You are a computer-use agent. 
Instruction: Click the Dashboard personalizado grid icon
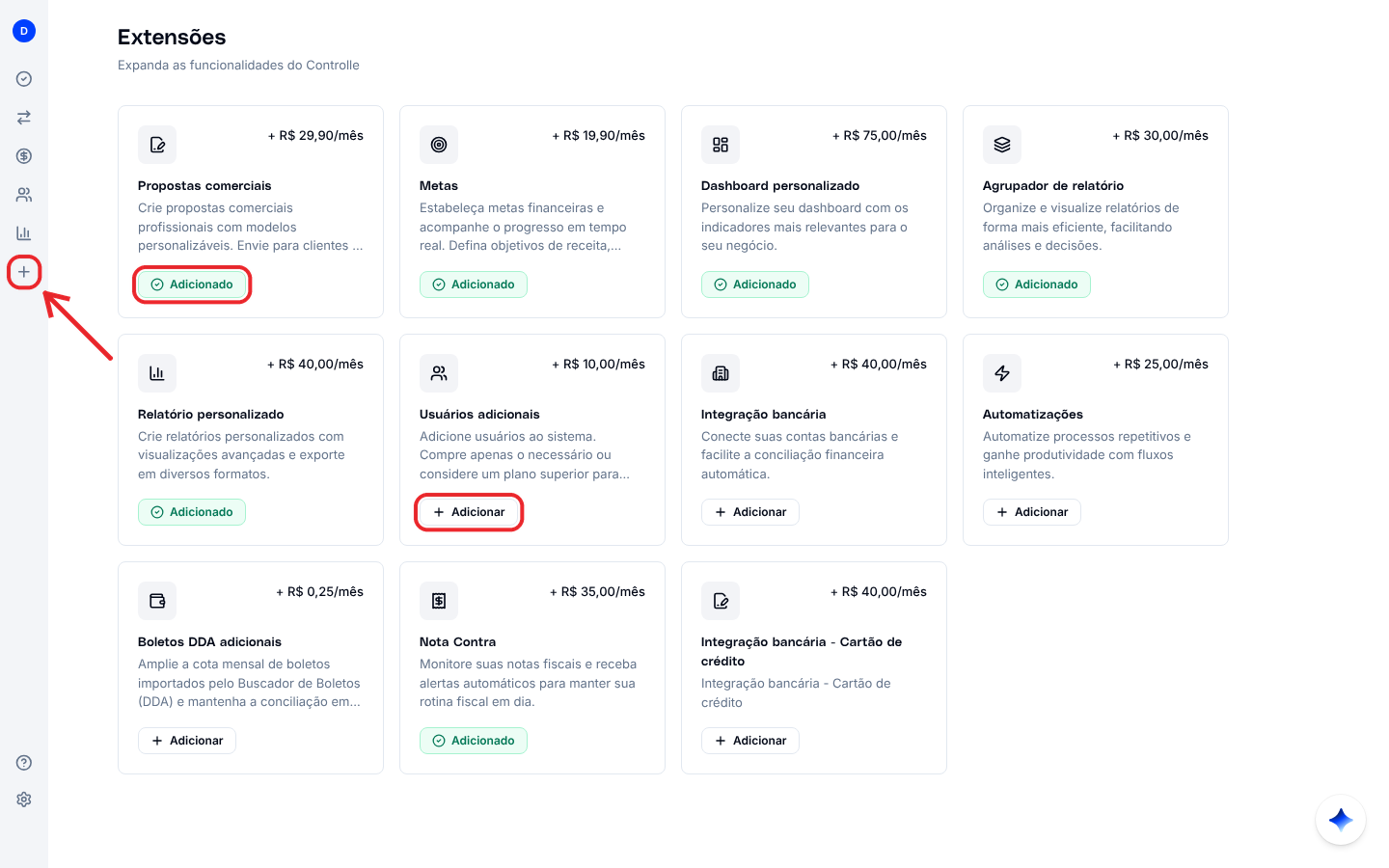[721, 145]
